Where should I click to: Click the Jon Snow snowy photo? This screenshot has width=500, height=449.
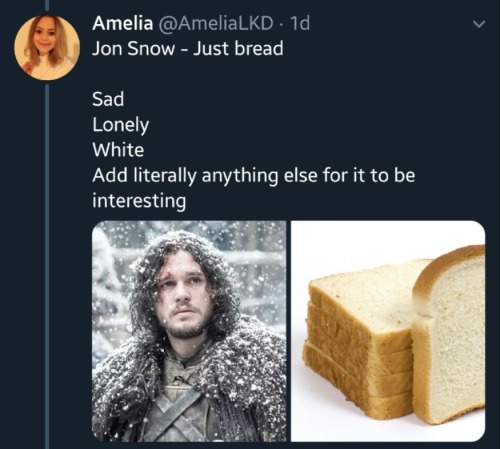(x=189, y=331)
